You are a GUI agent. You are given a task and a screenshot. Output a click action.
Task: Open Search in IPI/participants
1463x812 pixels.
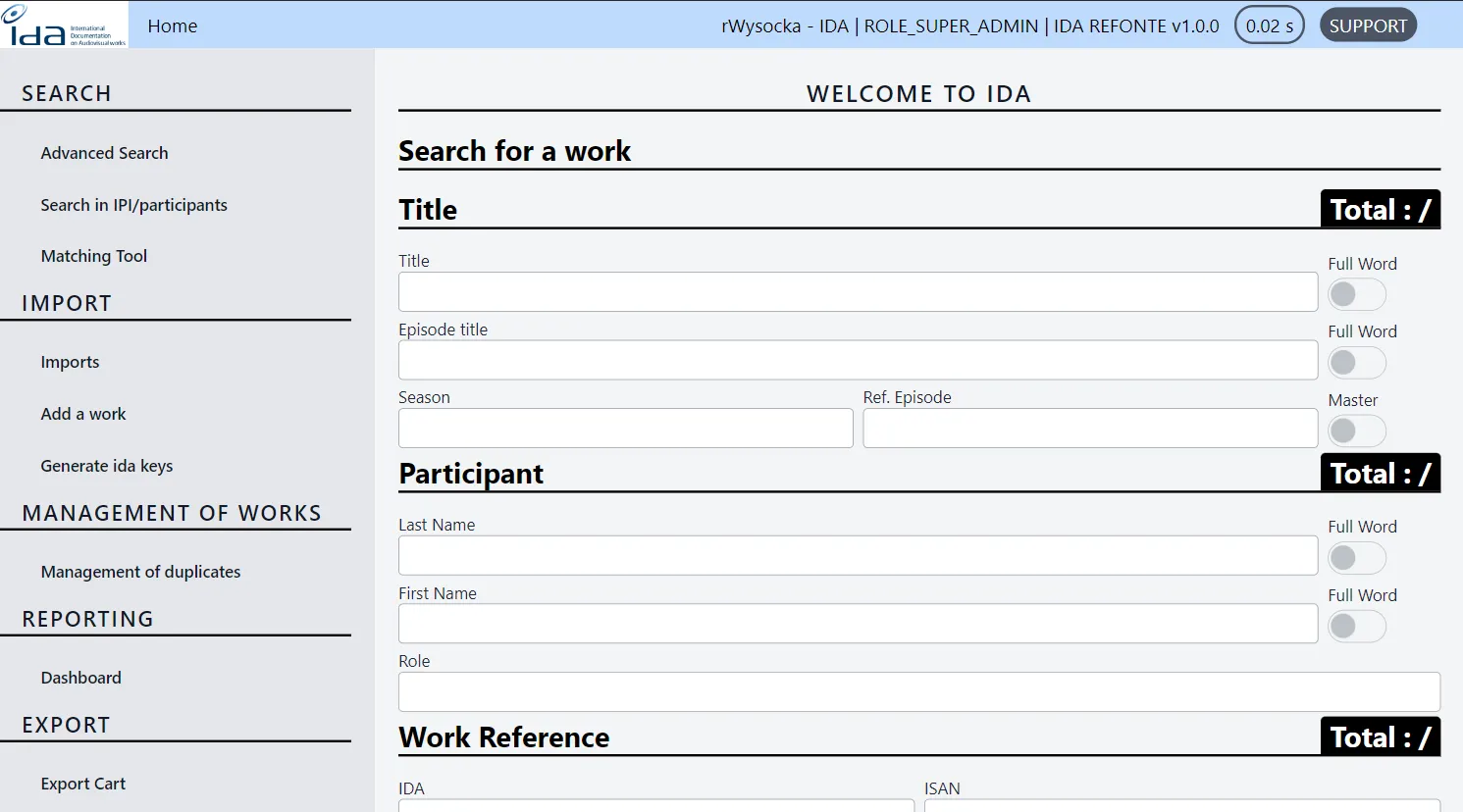(x=133, y=205)
